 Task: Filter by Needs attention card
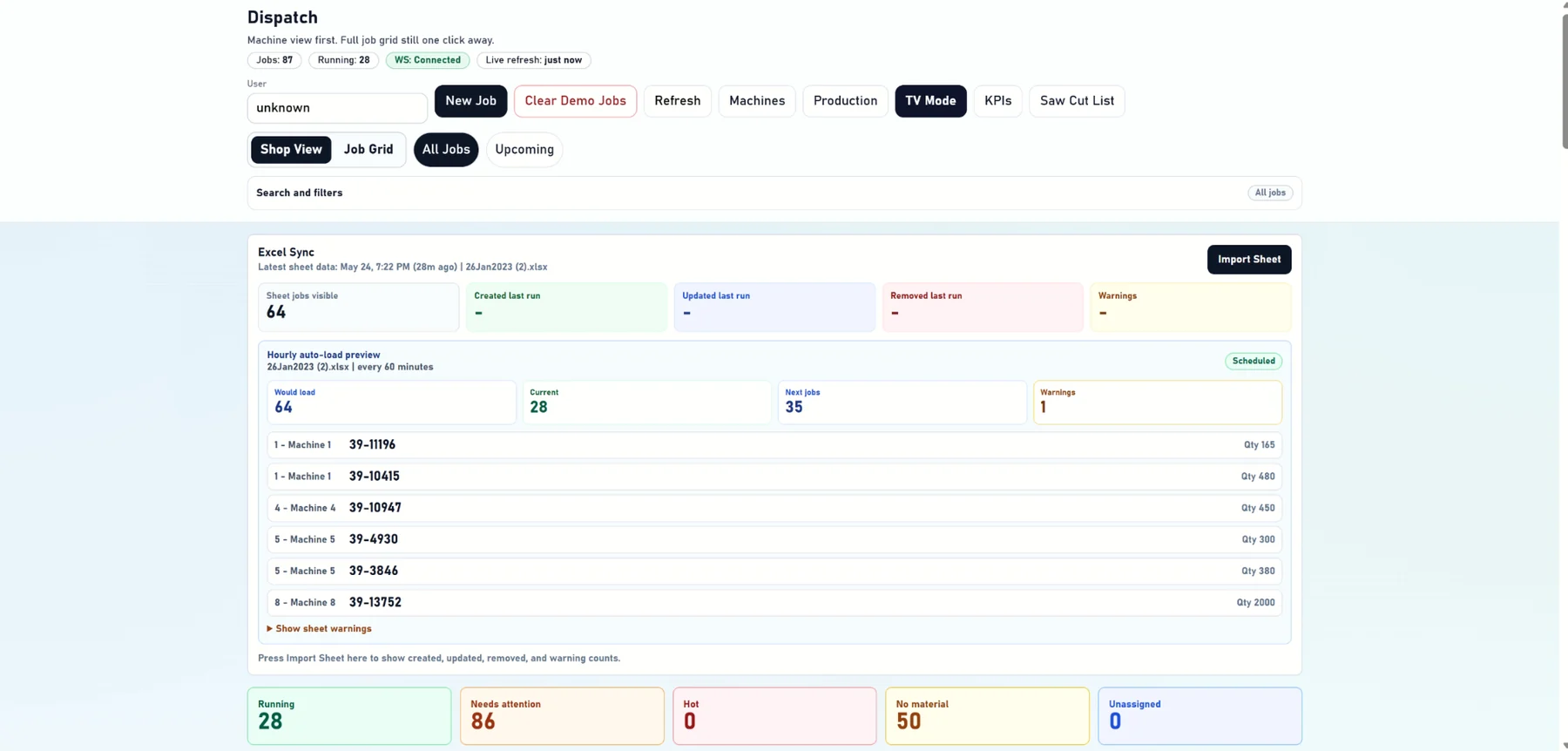(562, 716)
